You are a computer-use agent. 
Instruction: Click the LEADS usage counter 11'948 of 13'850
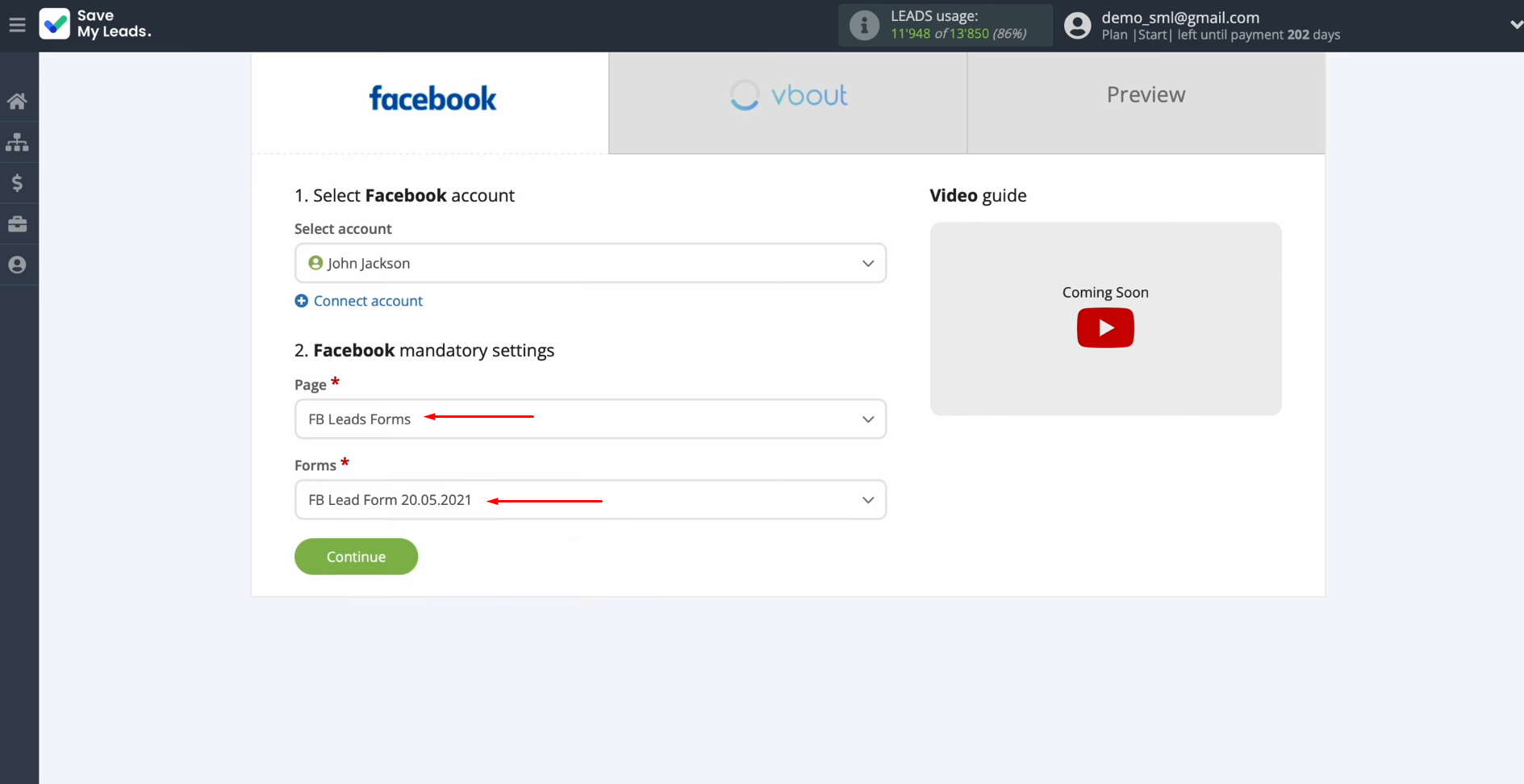(958, 34)
